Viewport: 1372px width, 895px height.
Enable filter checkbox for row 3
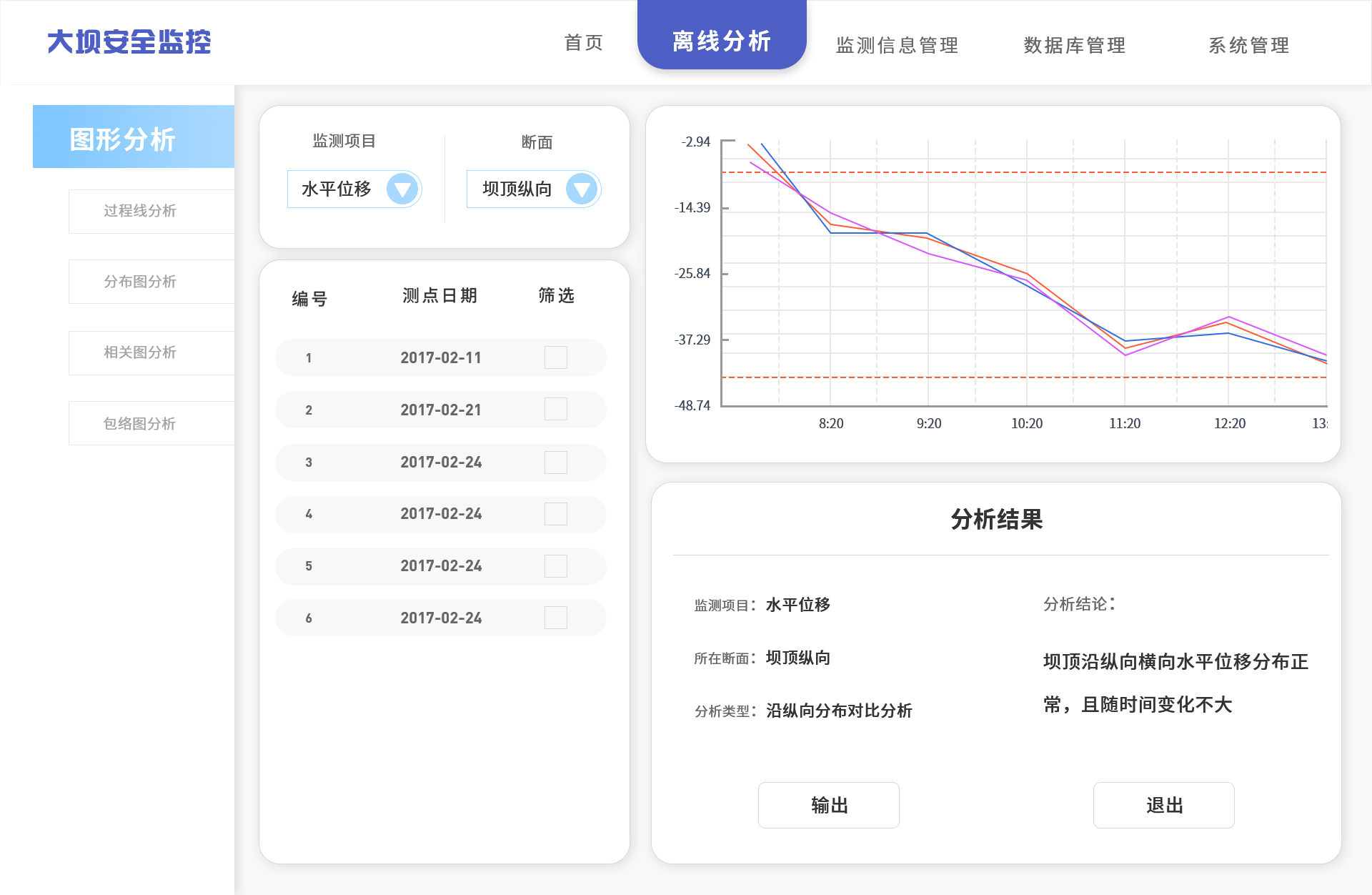click(x=555, y=462)
